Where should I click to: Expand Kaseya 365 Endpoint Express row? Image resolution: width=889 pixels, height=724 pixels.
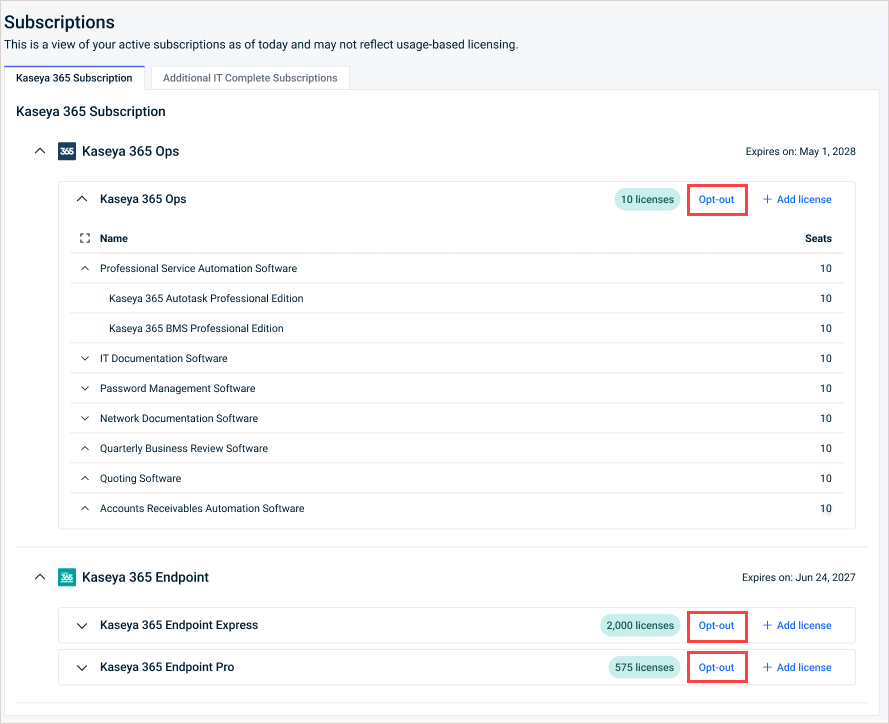tap(82, 625)
